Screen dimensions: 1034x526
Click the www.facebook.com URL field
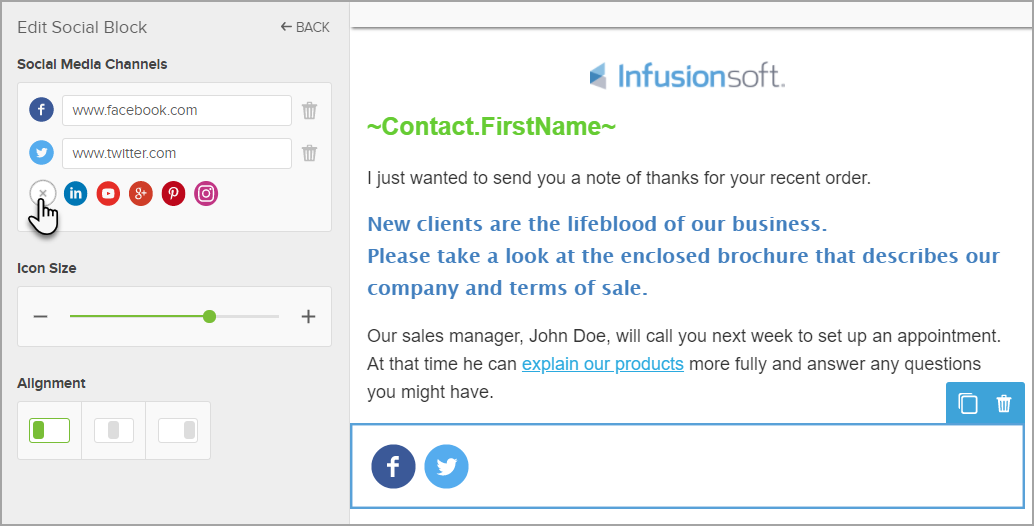pyautogui.click(x=177, y=110)
